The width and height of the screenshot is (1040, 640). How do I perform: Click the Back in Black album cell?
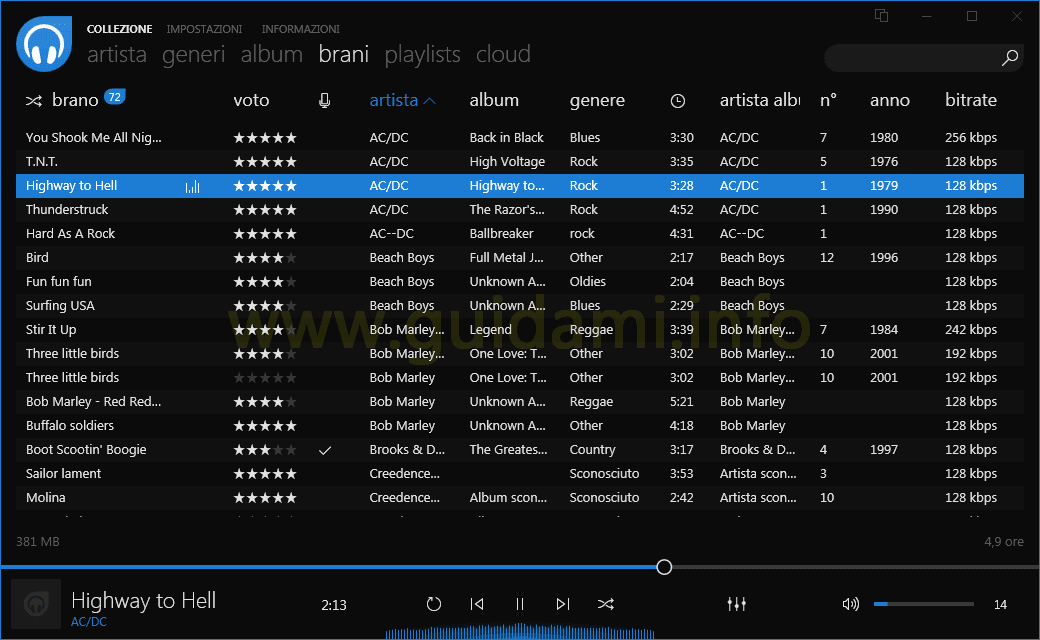[506, 138]
